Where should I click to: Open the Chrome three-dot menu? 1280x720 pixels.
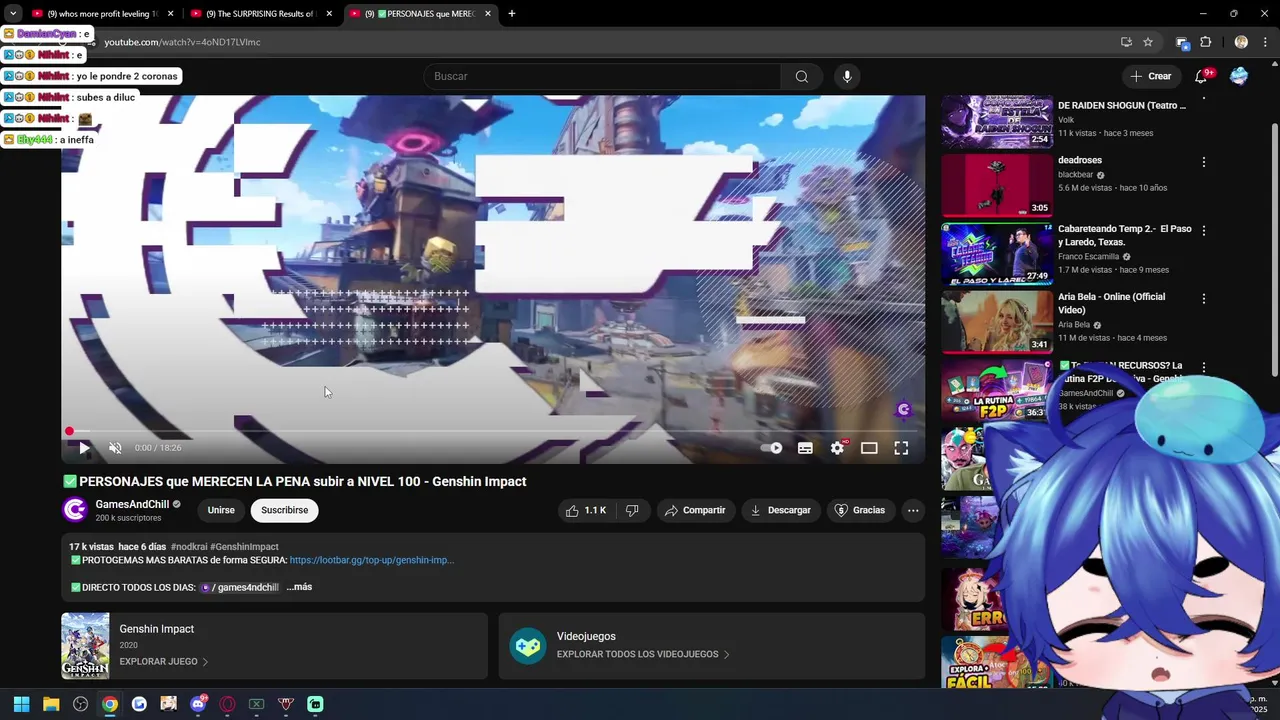coord(1265,42)
